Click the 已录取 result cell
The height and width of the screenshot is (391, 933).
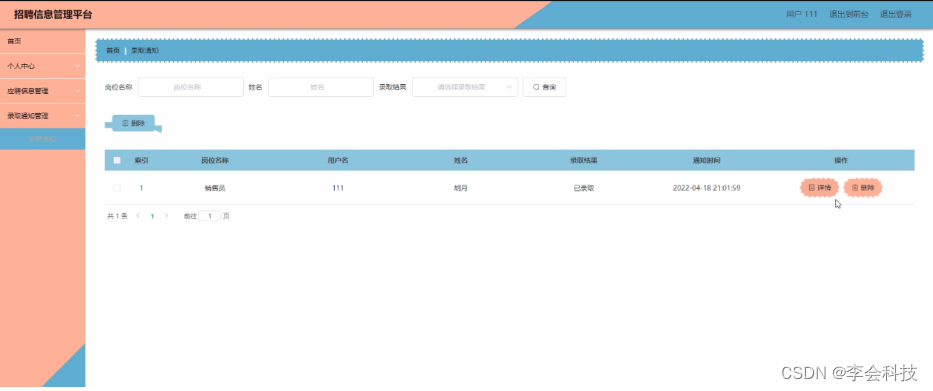pos(584,188)
